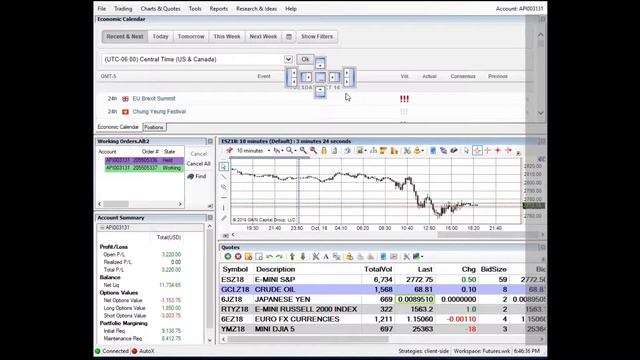
Task: Click the blue book icon in chart toolbar
Action: click(x=433, y=151)
